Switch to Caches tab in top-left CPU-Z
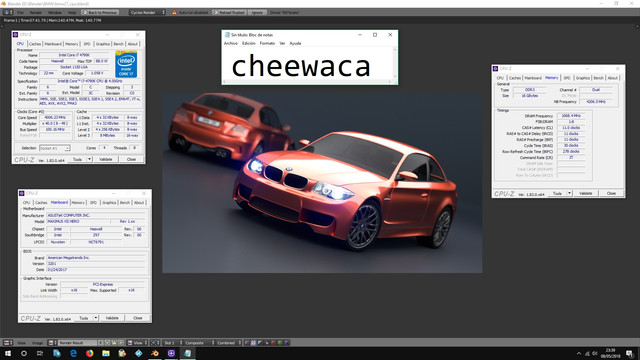This screenshot has height=360, width=640. (35, 44)
